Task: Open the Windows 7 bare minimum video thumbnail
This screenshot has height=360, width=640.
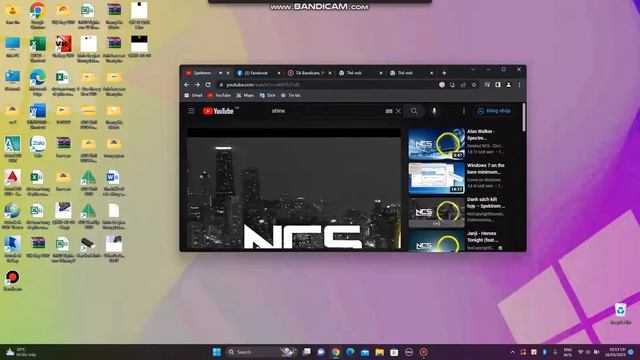Action: [436, 178]
